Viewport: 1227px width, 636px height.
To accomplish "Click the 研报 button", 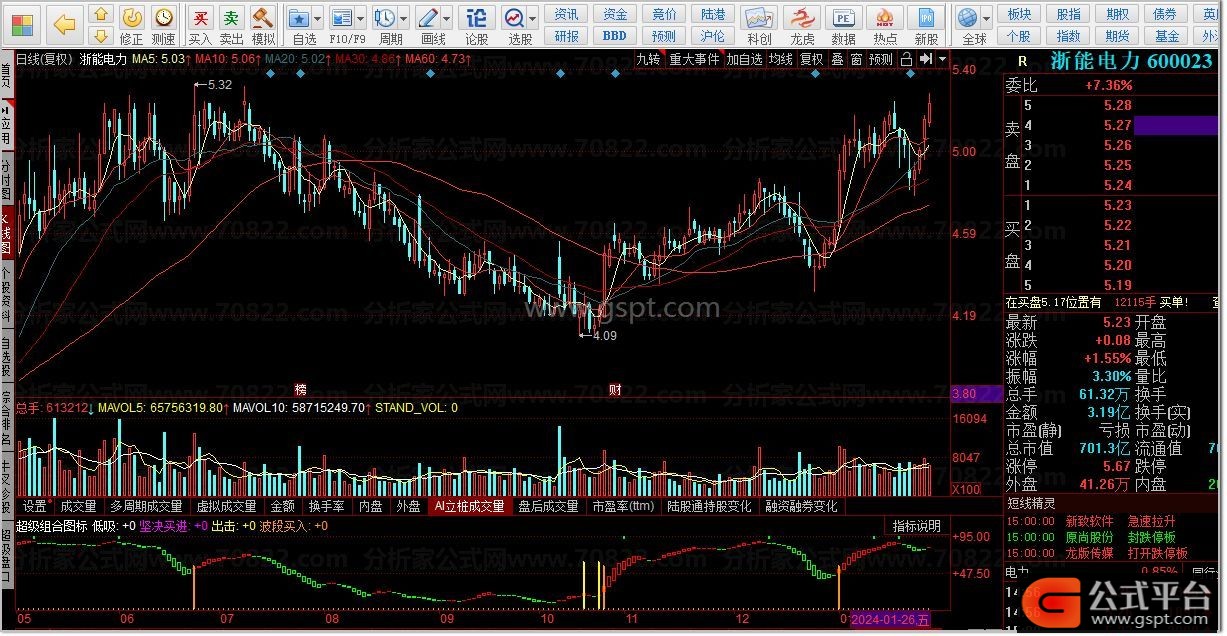I will click(x=566, y=35).
